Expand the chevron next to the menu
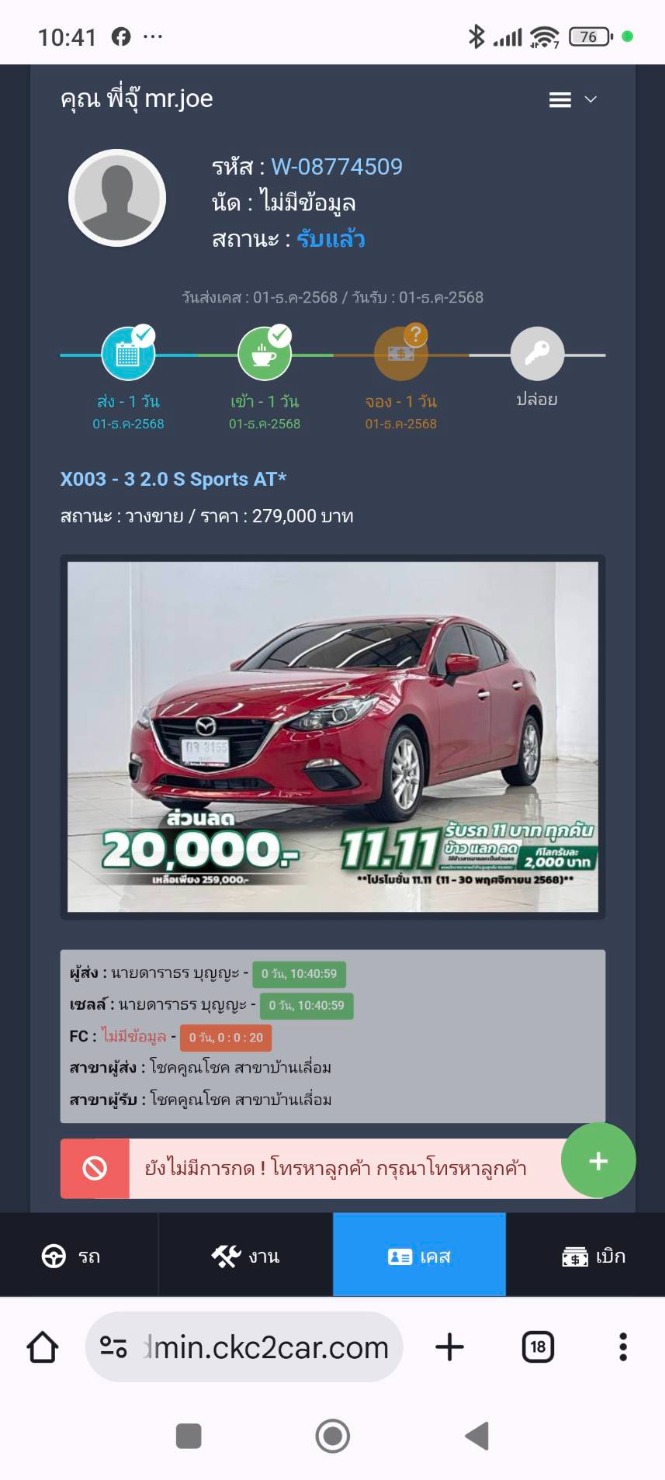The height and width of the screenshot is (1480, 665). [590, 100]
